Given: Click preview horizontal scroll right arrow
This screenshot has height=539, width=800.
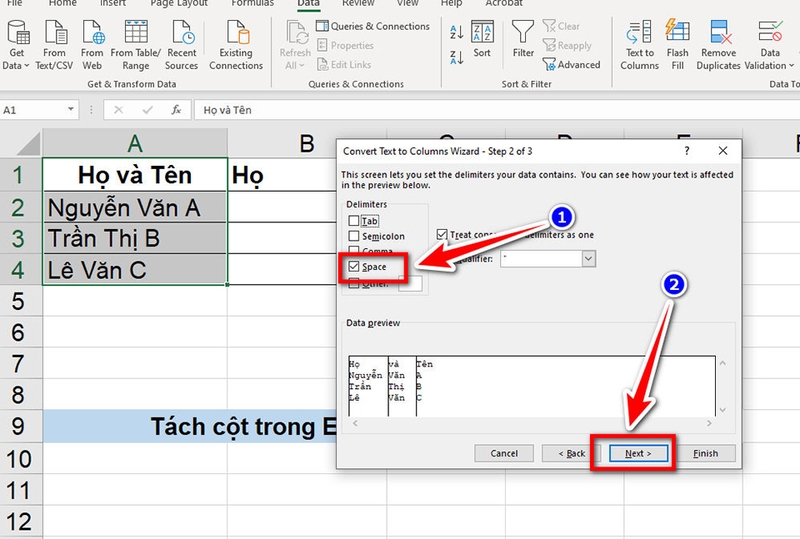Looking at the screenshot, I should tap(709, 423).
